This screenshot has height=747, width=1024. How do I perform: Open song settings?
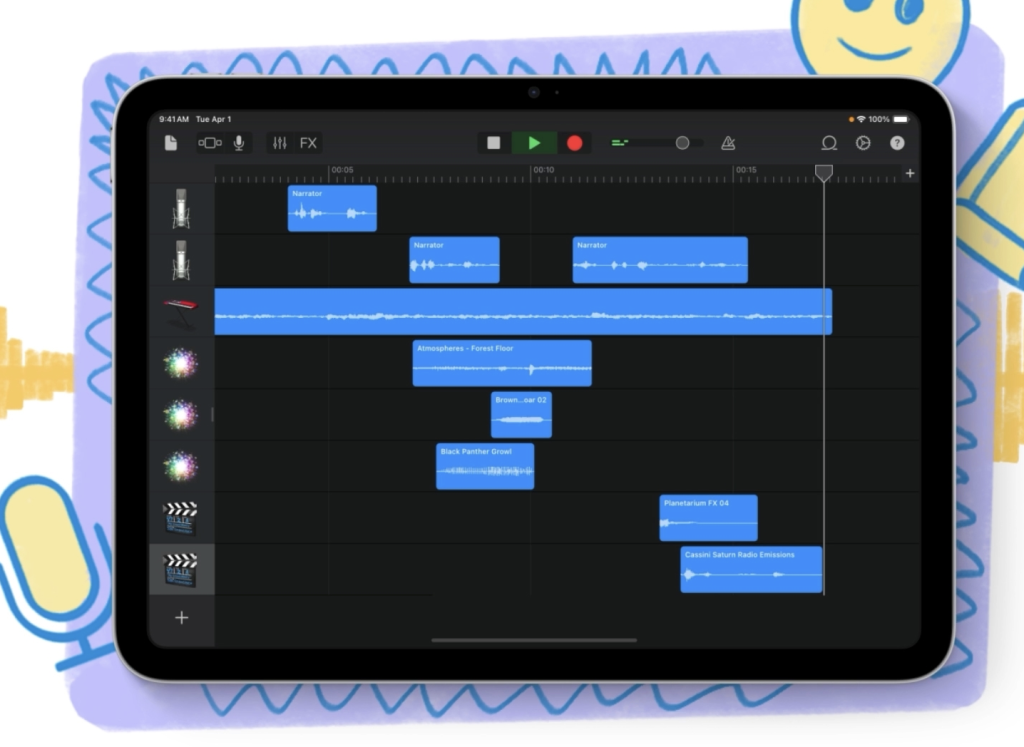pyautogui.click(x=863, y=143)
